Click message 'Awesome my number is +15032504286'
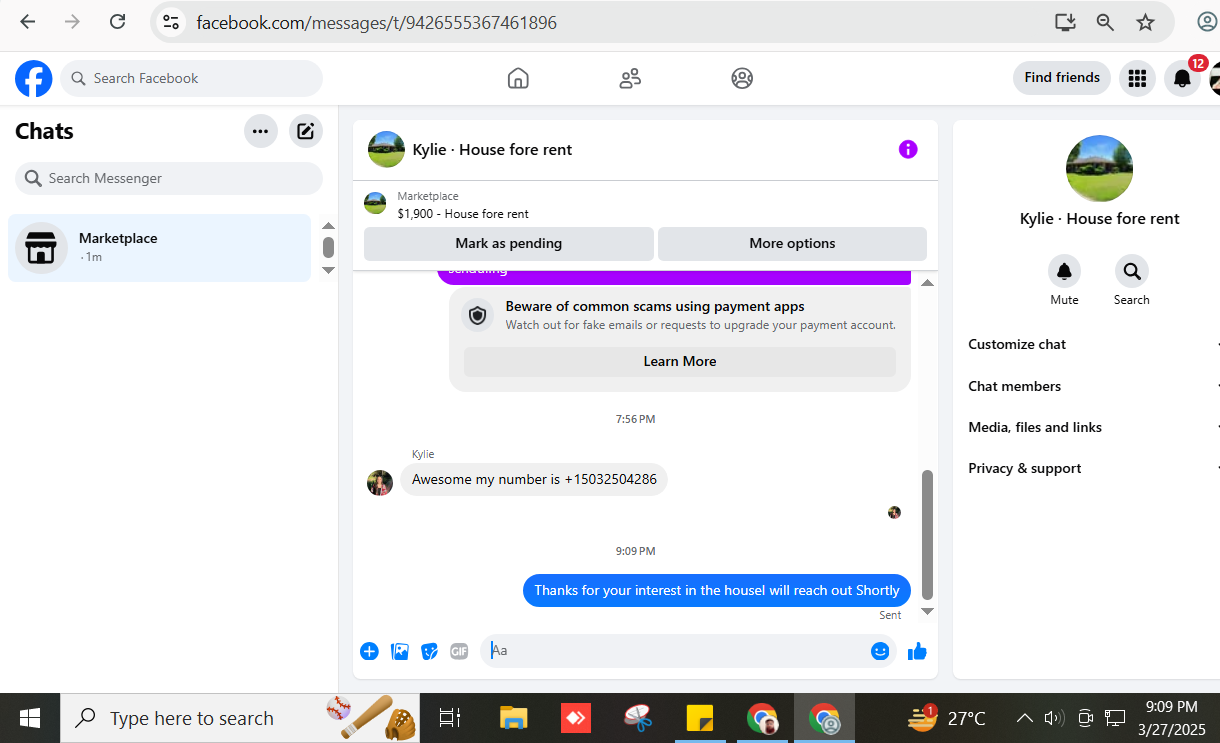The width and height of the screenshot is (1220, 743). [x=534, y=480]
